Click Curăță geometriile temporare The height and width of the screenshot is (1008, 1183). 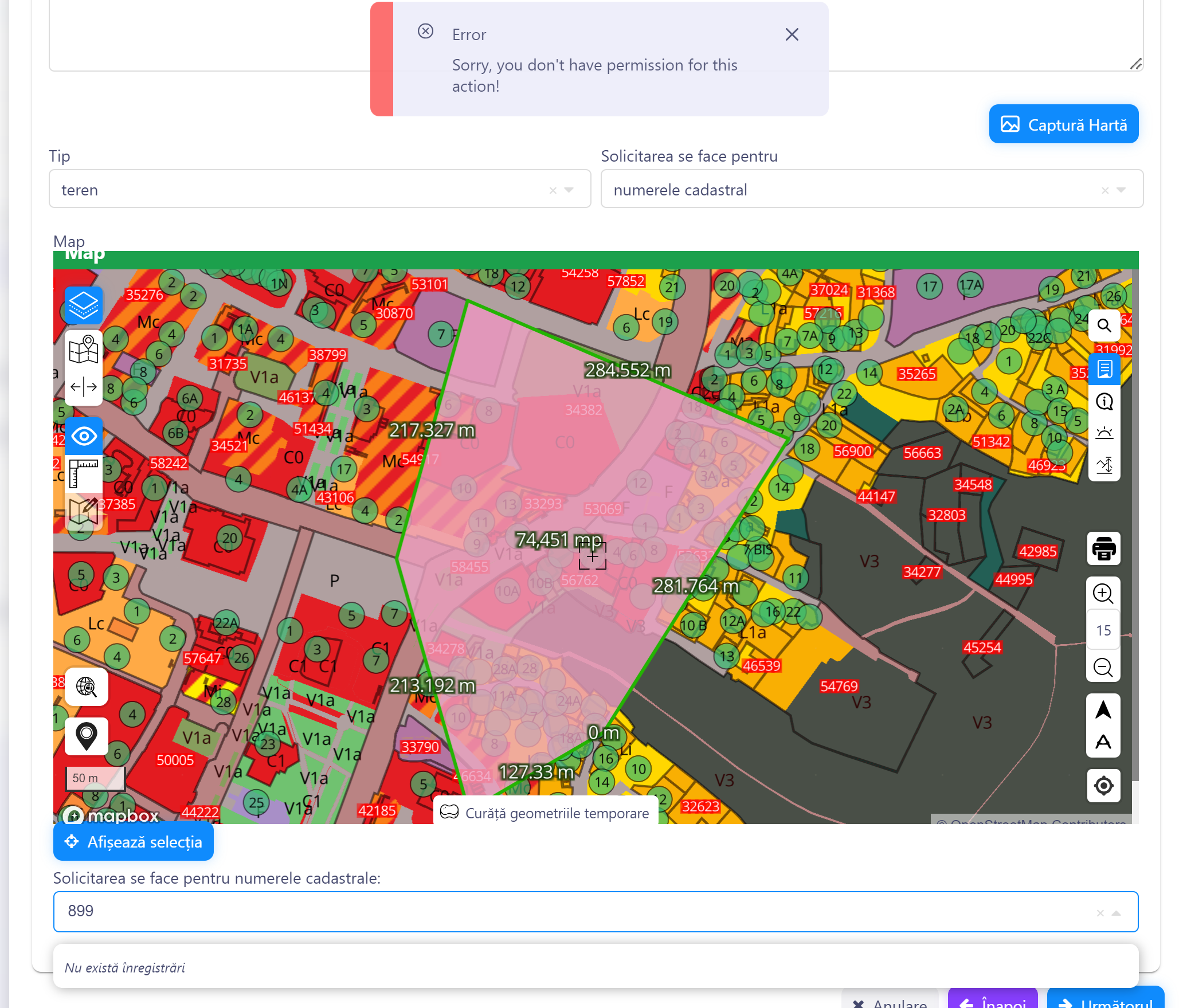click(546, 813)
